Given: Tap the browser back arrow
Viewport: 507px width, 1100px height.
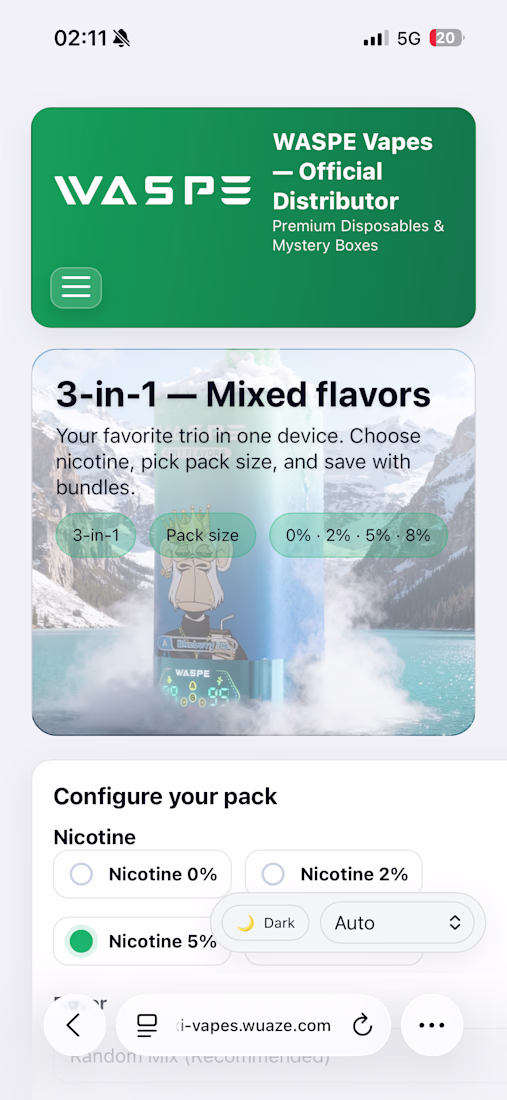Looking at the screenshot, I should coord(74,1025).
